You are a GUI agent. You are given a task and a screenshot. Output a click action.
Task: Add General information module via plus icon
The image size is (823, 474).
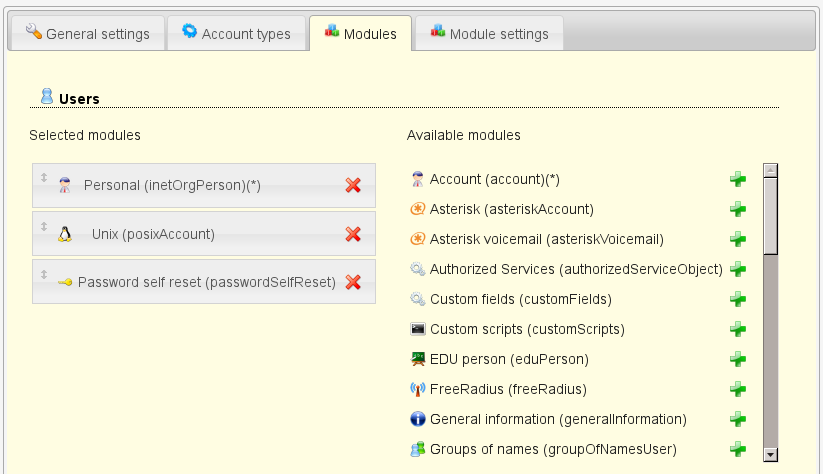738,419
